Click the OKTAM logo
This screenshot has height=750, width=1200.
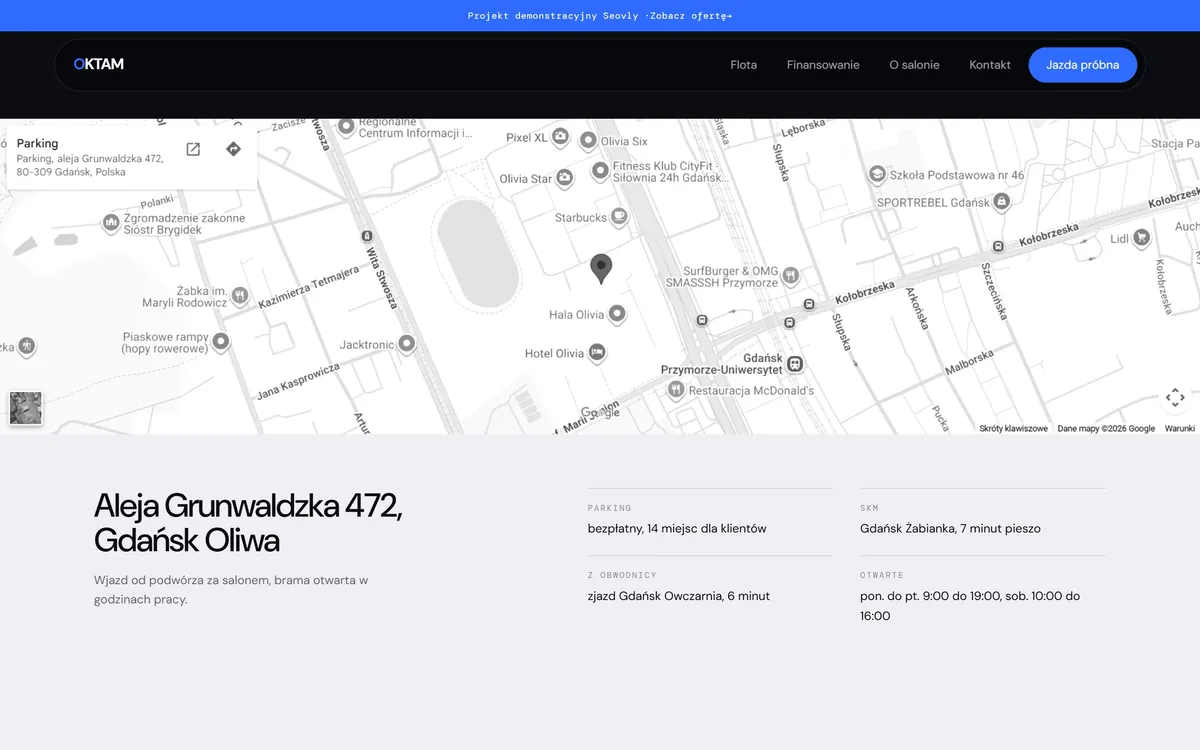99,64
